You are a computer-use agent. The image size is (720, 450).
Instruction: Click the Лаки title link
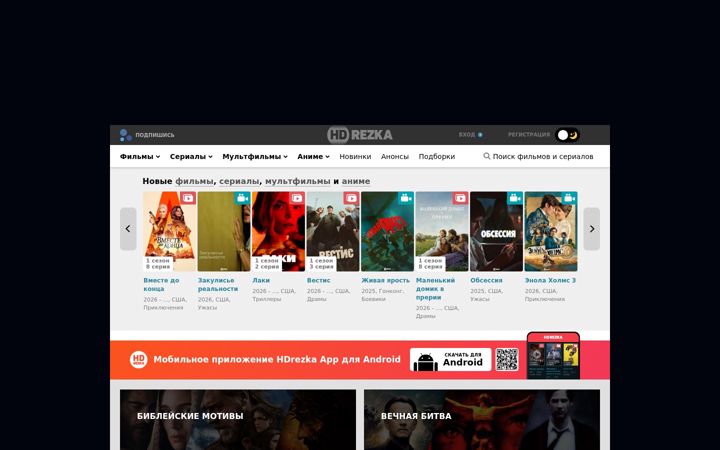(261, 280)
